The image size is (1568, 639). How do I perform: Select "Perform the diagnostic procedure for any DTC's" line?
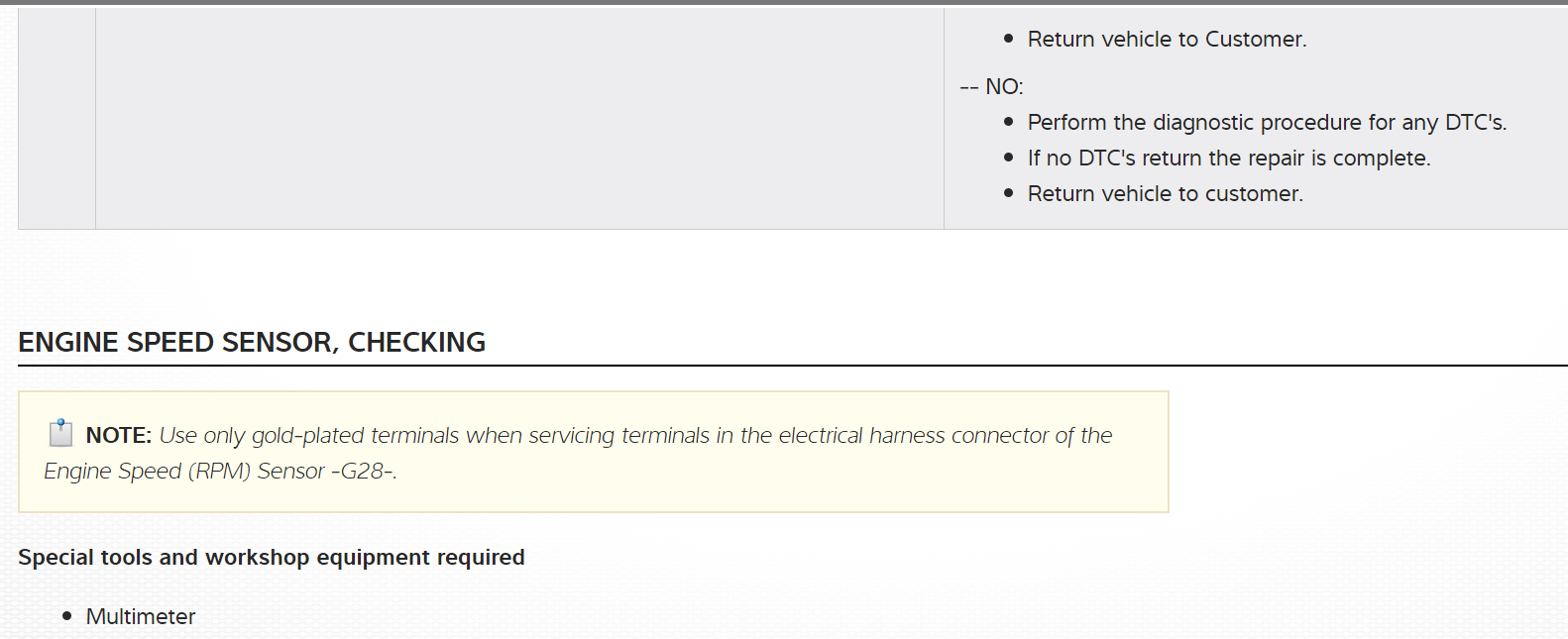click(1266, 123)
